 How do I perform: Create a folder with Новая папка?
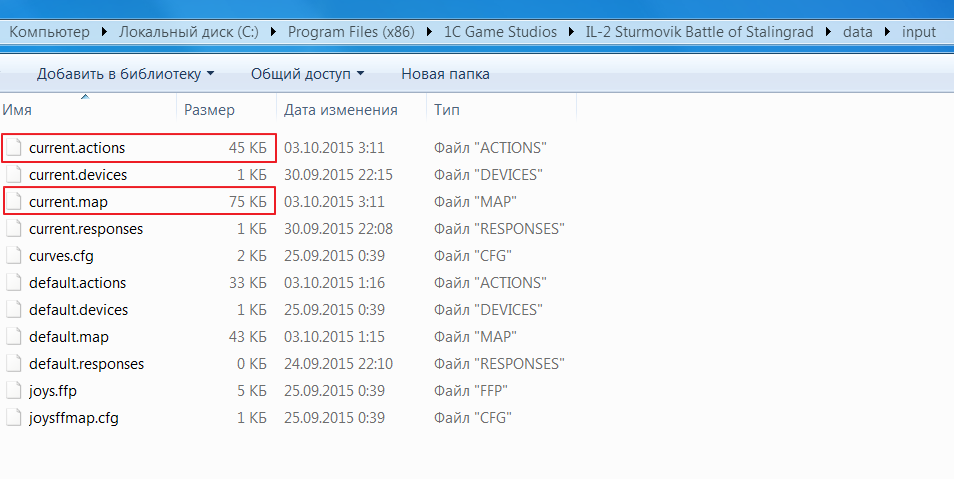tap(445, 74)
